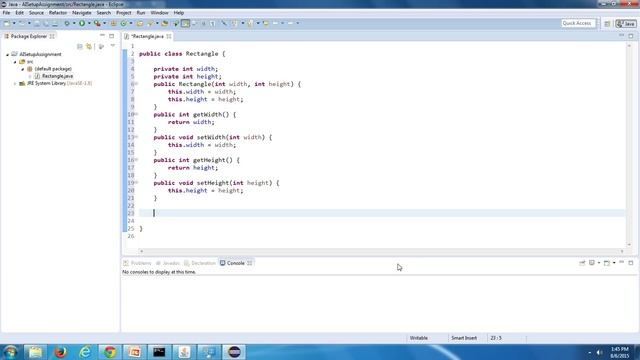The width and height of the screenshot is (640, 360).
Task: Expand the JRE System Library node
Action: pyautogui.click(x=15, y=84)
